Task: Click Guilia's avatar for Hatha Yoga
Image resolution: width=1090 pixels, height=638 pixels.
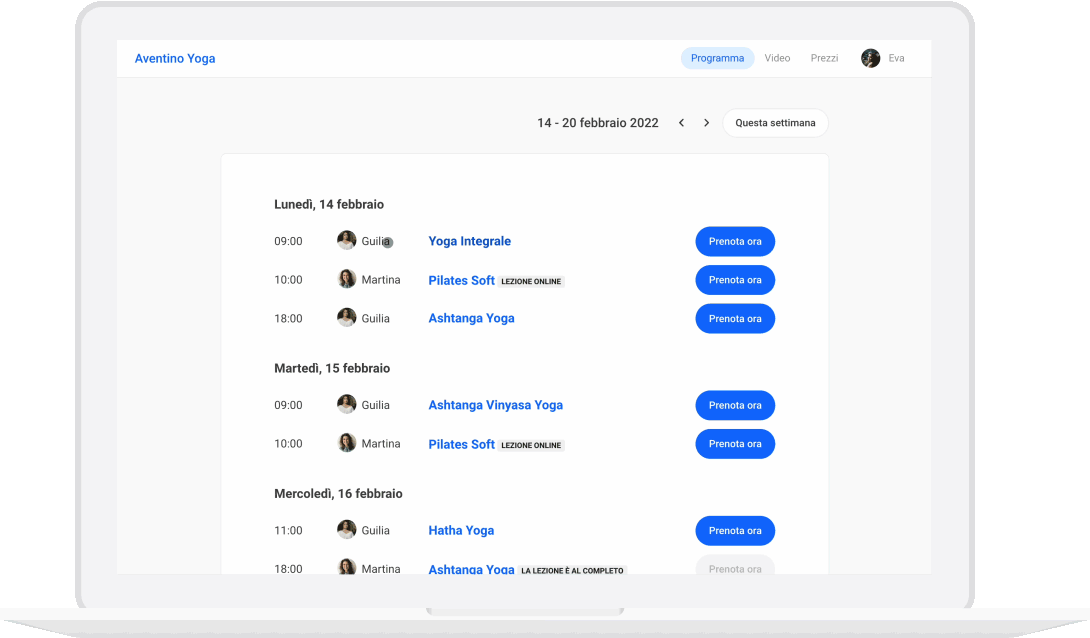Action: coord(347,530)
